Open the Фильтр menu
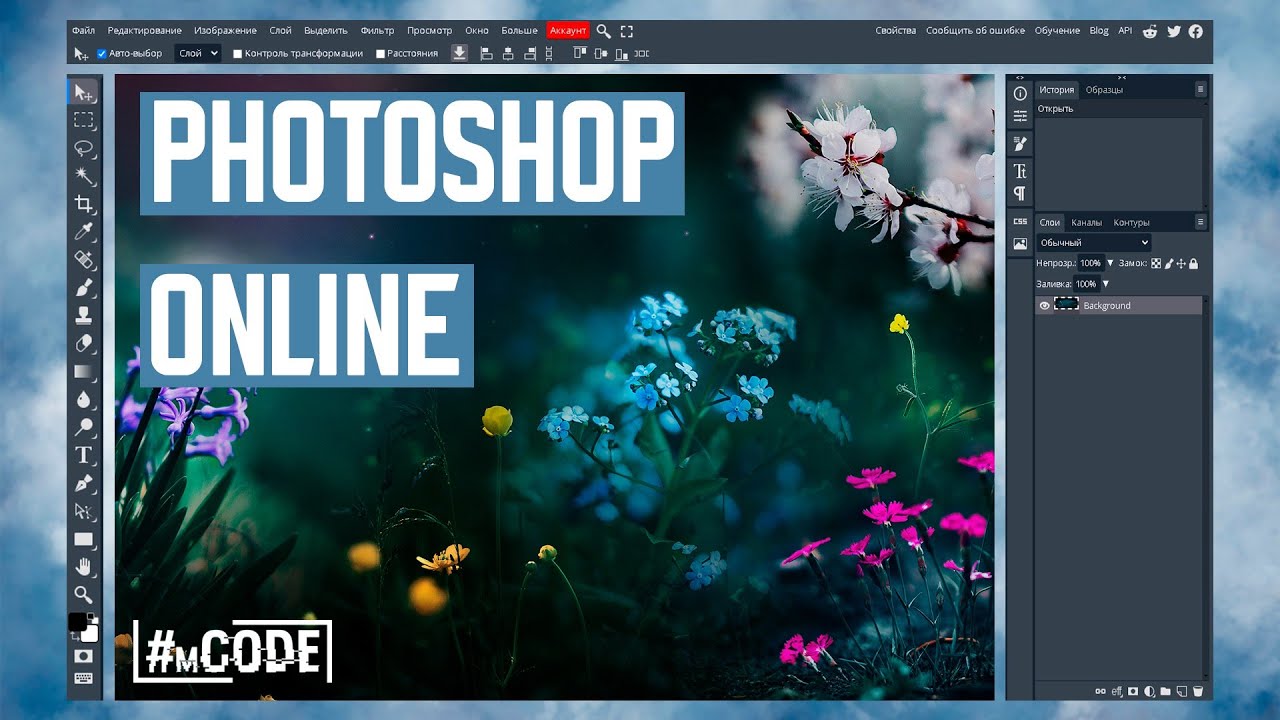 point(378,31)
